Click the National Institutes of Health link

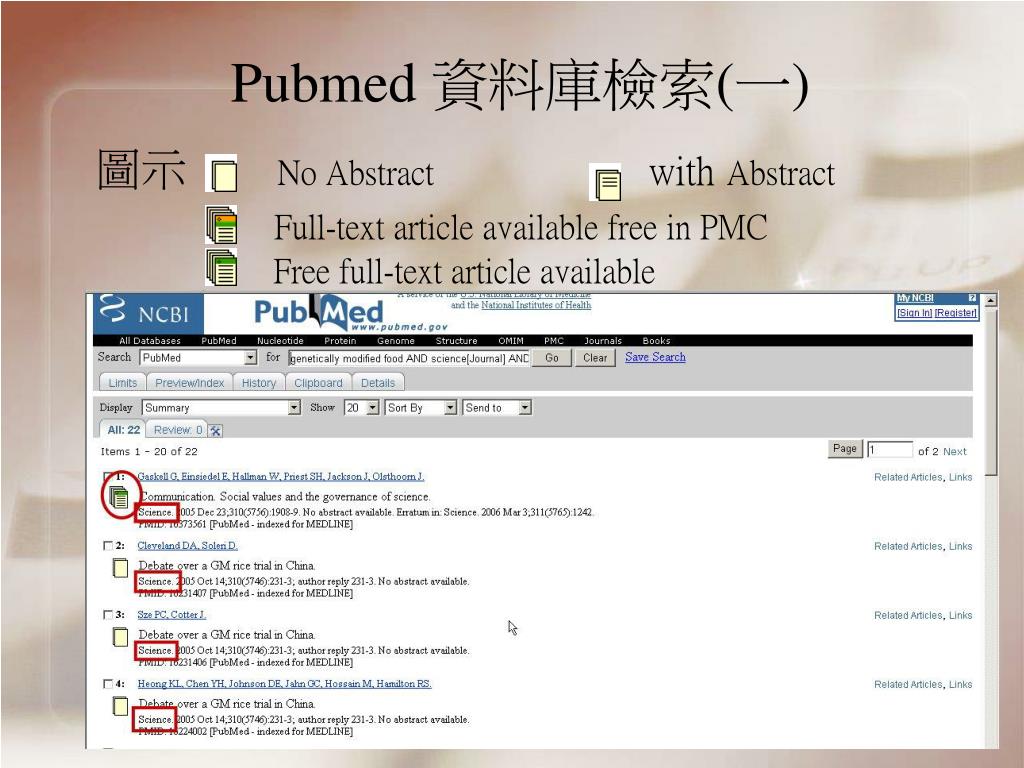536,305
